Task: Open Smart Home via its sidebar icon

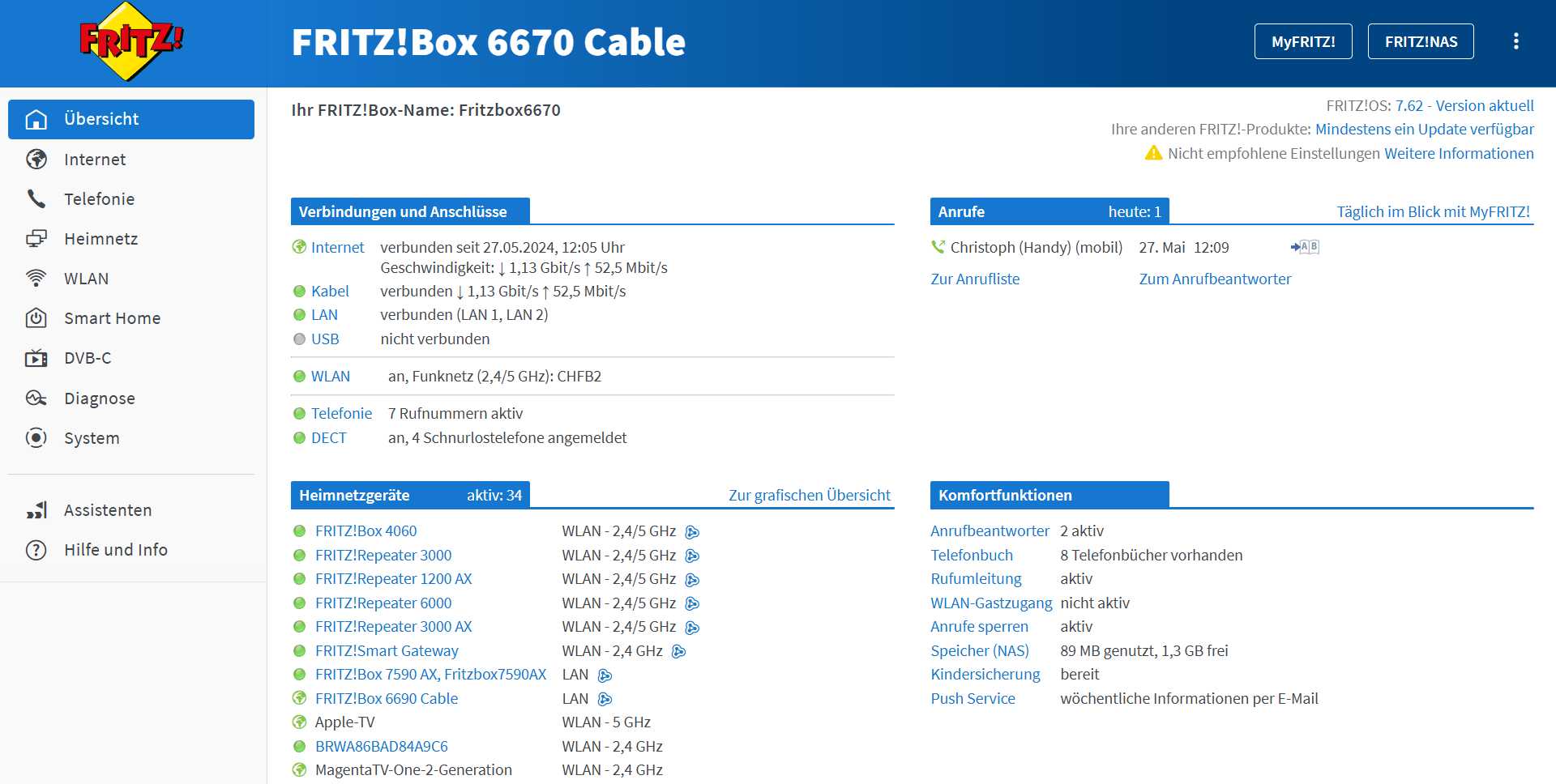Action: tap(36, 318)
